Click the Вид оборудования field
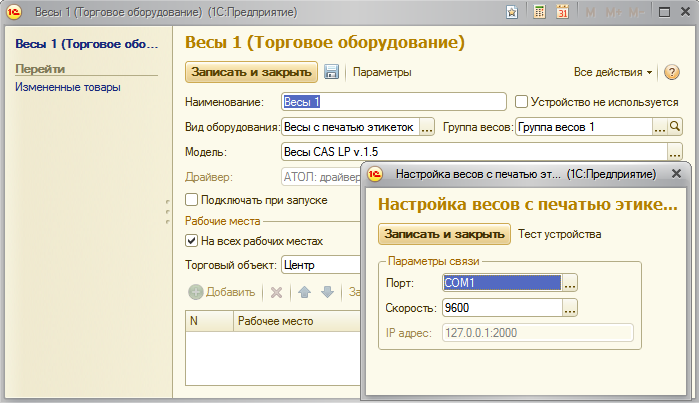Image resolution: width=699 pixels, height=403 pixels. [x=351, y=127]
